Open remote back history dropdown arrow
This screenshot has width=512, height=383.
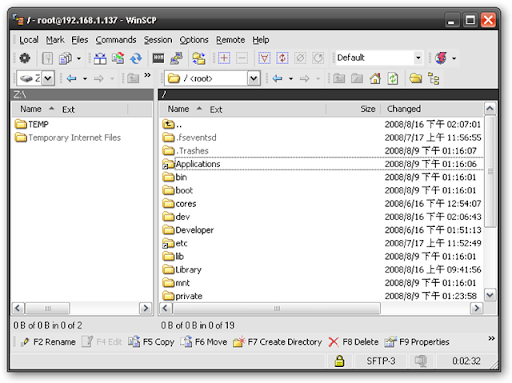pyautogui.click(x=291, y=79)
